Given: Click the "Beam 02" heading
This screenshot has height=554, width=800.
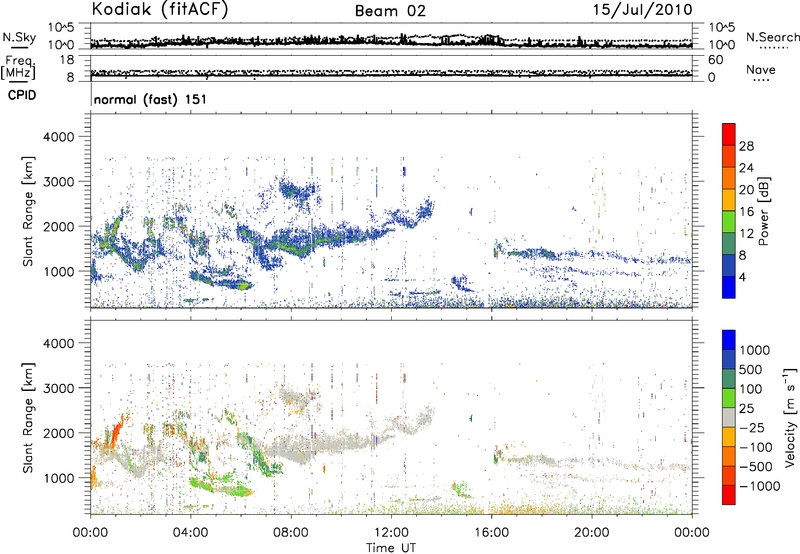Looking at the screenshot, I should 390,11.
